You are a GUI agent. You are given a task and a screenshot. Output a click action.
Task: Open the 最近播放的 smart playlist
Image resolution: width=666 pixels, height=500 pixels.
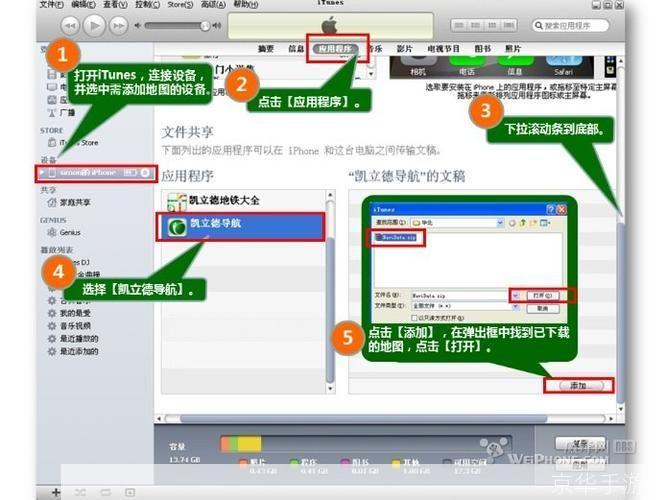point(79,339)
